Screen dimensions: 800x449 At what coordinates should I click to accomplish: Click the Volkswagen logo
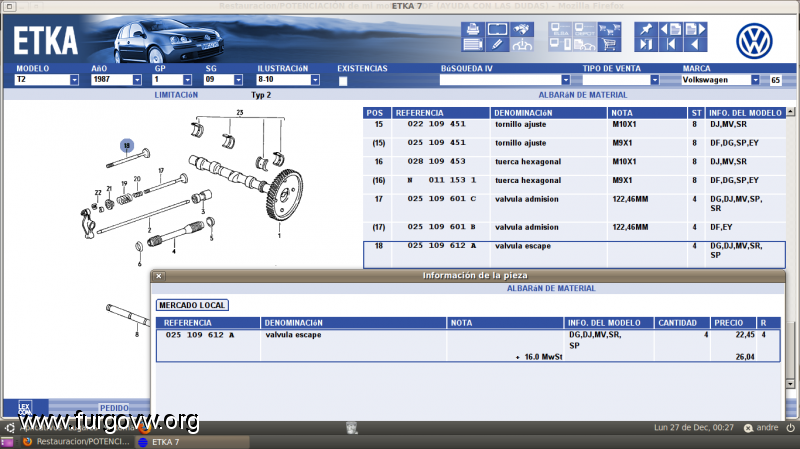click(754, 41)
